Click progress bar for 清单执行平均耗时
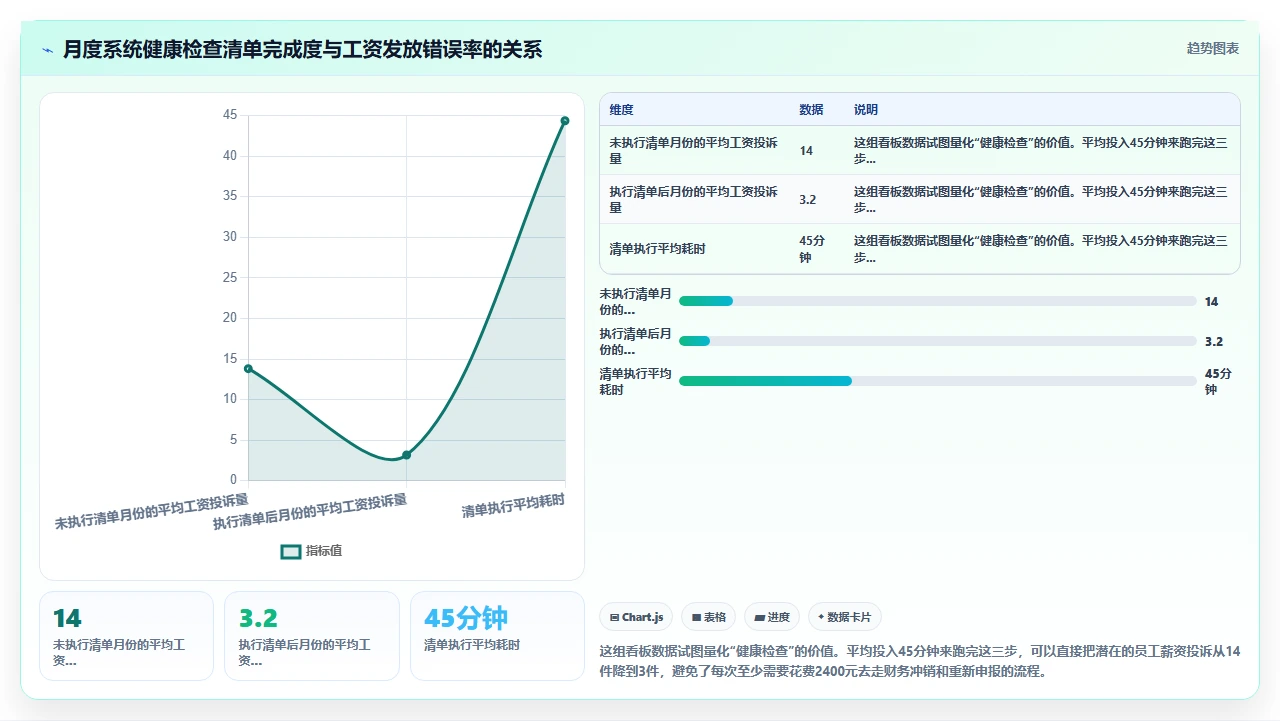This screenshot has width=1280, height=721. 938,381
